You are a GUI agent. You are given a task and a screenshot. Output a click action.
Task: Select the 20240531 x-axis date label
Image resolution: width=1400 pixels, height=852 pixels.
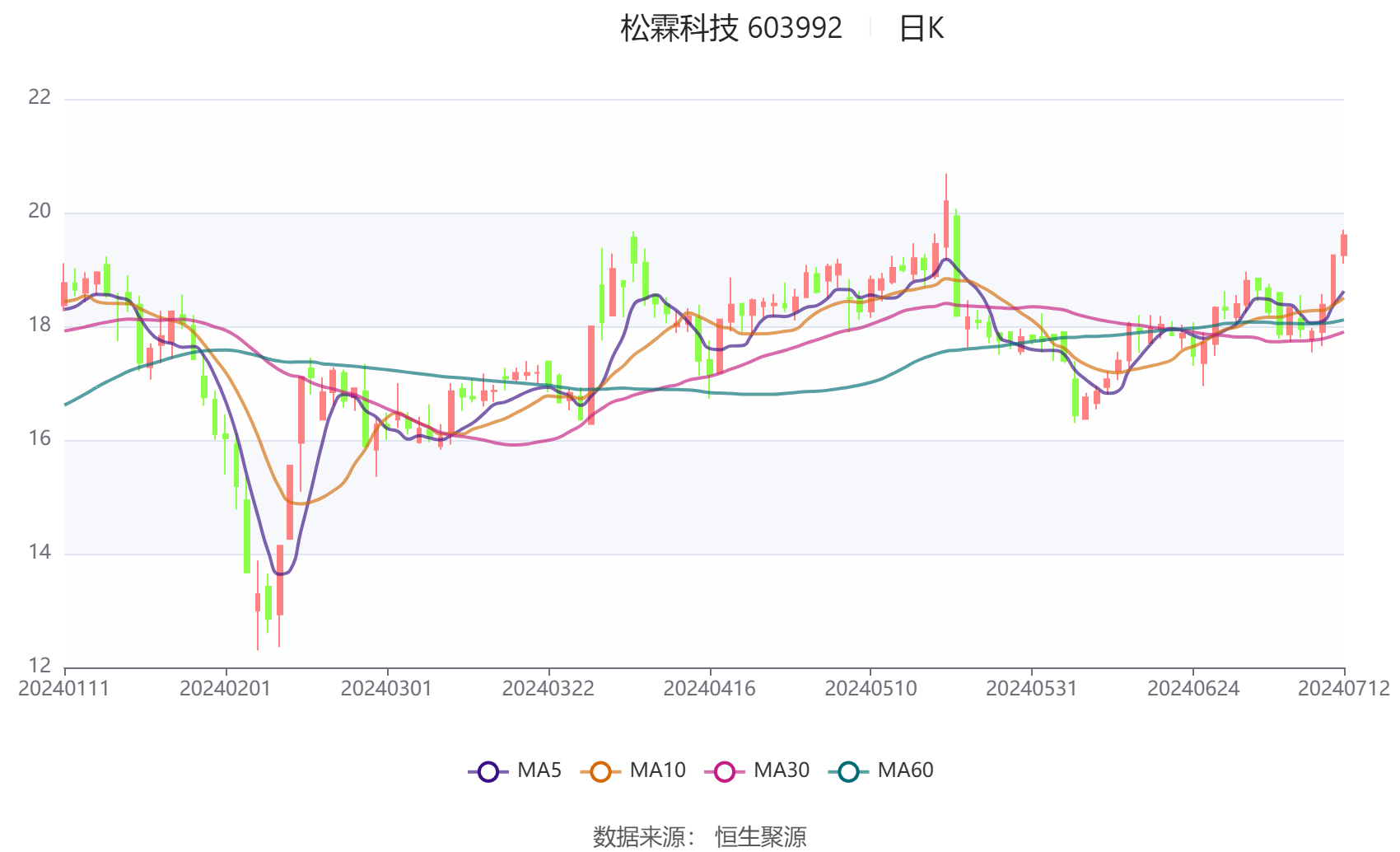pos(1032,689)
